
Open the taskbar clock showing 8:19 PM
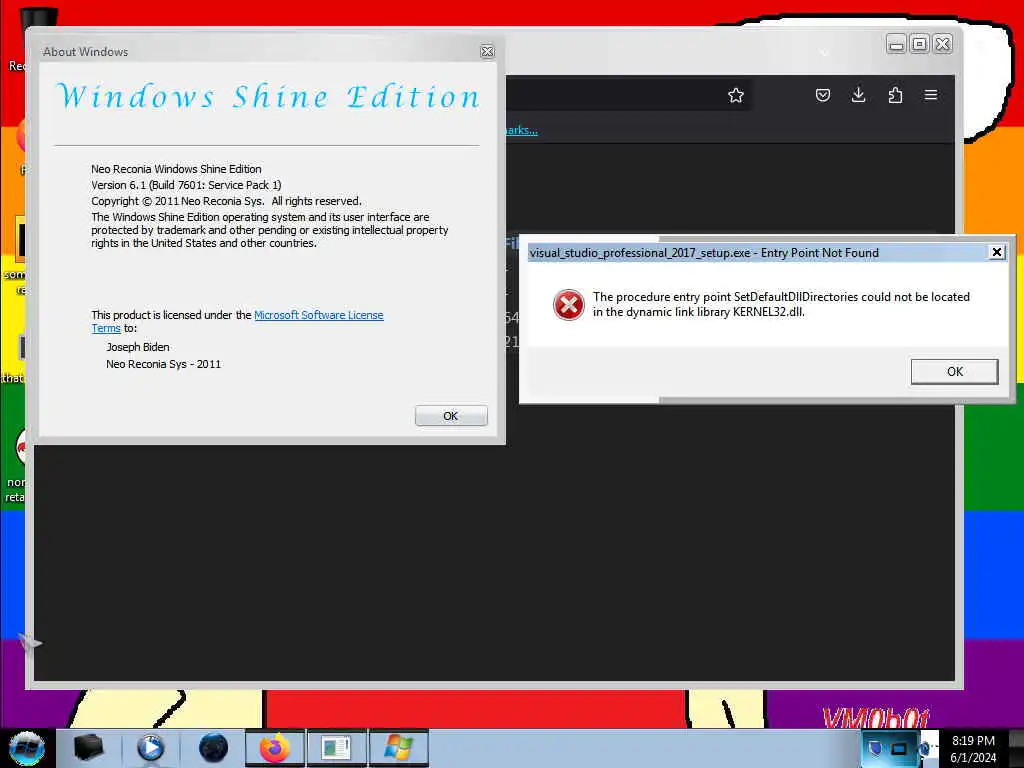973,749
